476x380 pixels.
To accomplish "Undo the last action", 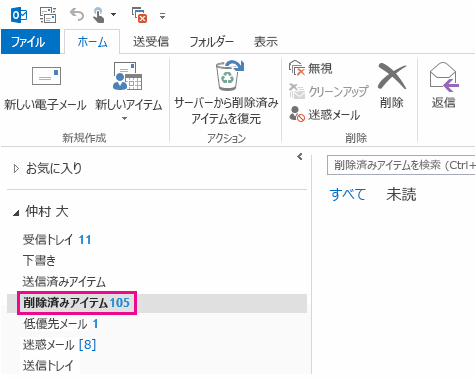I will coord(77,15).
